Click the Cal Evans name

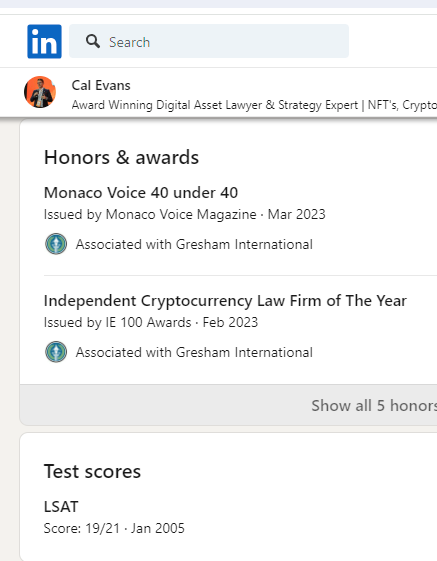pyautogui.click(x=101, y=86)
